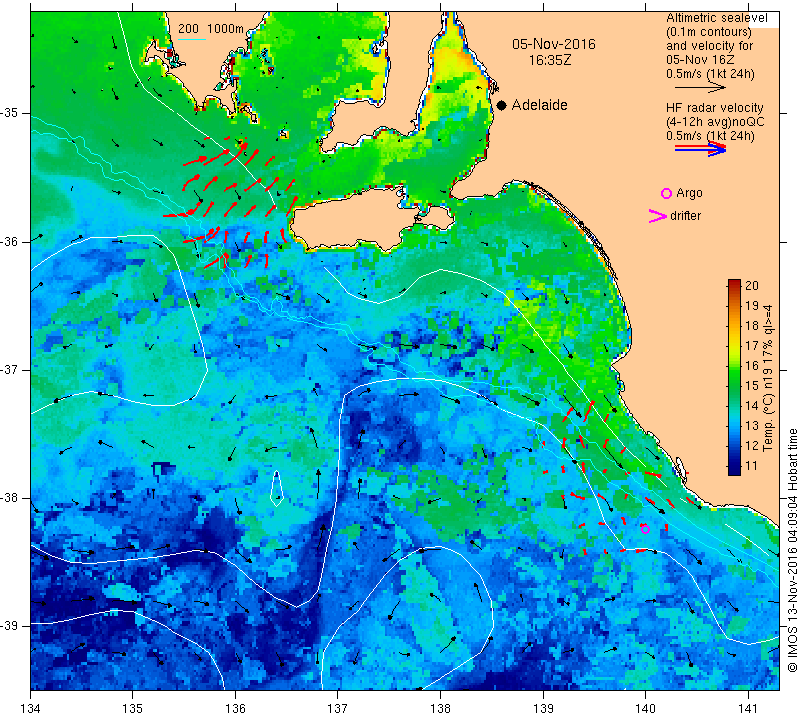Viewport: 800px width, 720px height.
Task: Click the 'and velocity for' text line
Action: pyautogui.click(x=710, y=45)
